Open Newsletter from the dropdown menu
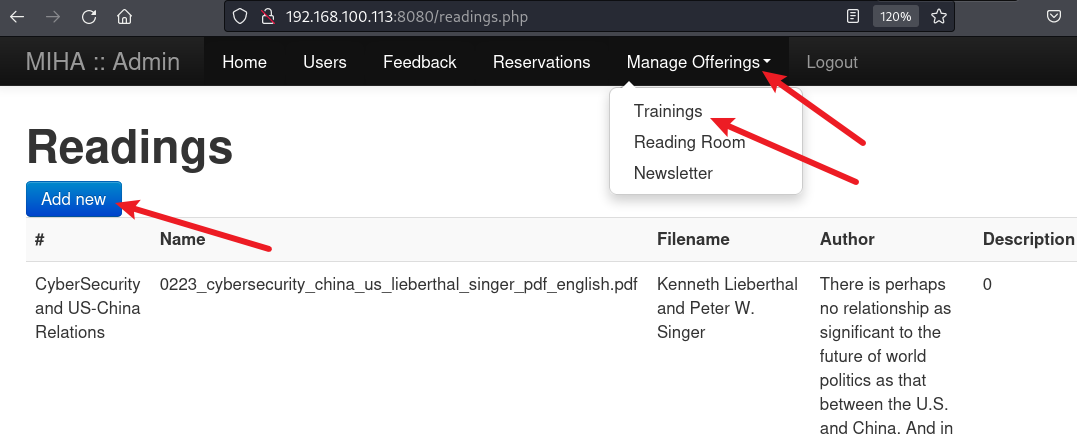Screen dimensions: 1077x444 [673, 173]
